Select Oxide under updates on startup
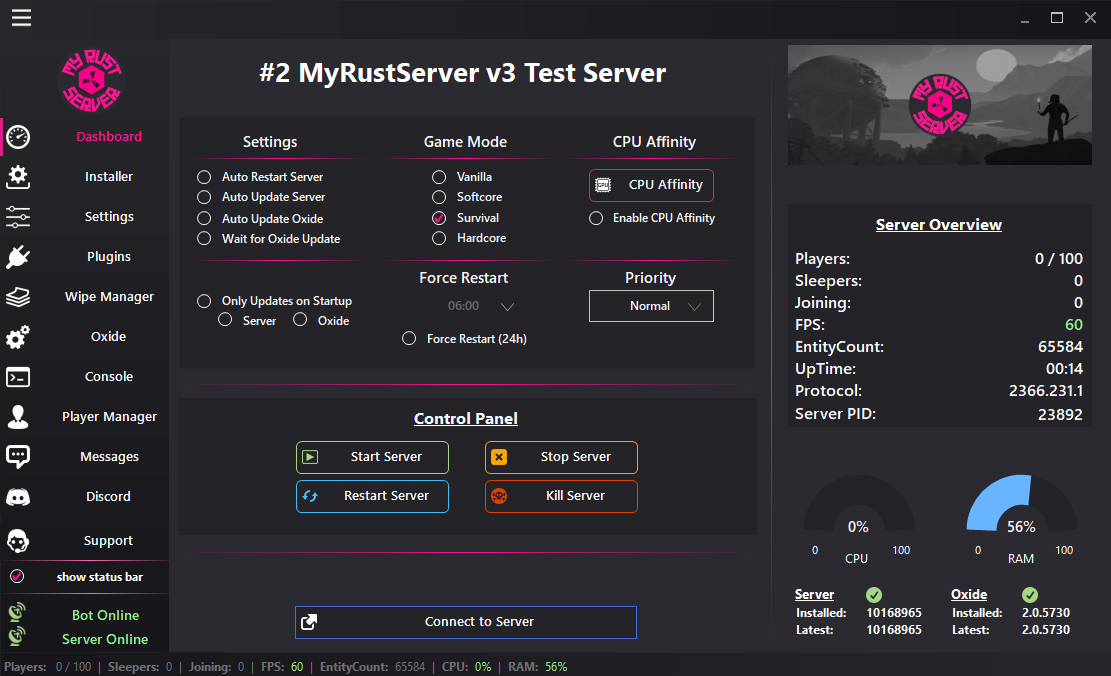1111x676 pixels. [x=300, y=320]
